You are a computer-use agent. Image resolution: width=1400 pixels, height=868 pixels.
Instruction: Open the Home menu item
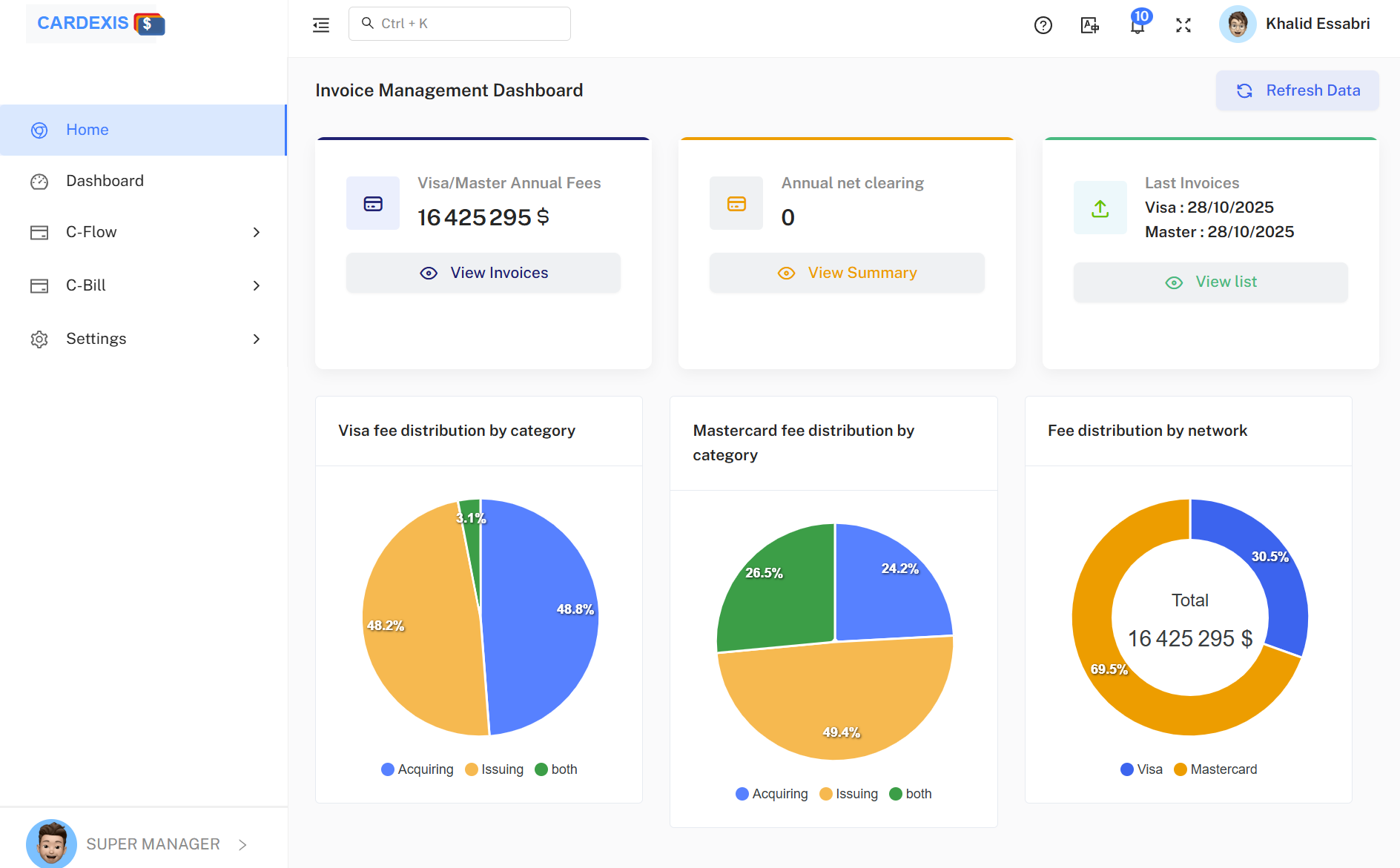point(87,130)
